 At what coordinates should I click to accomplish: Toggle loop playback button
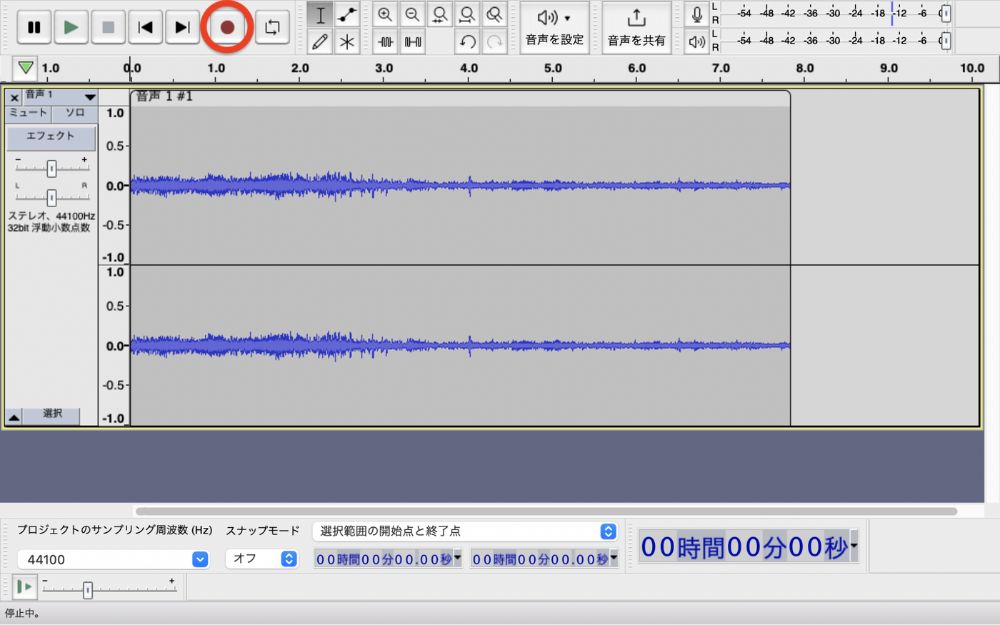[272, 27]
